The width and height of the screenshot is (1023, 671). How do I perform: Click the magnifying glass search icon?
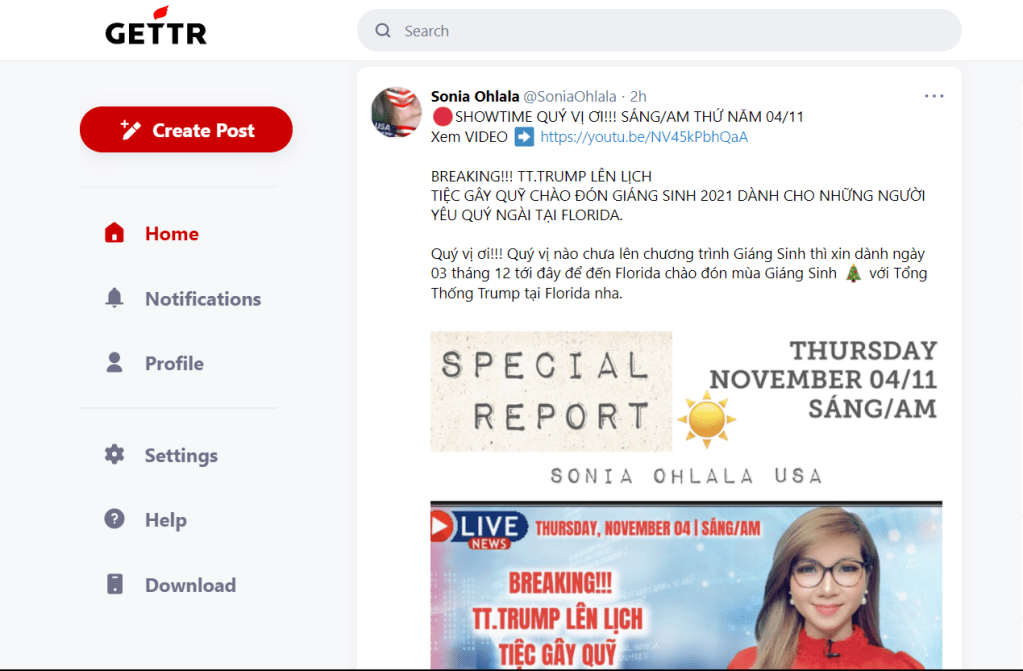(x=383, y=31)
